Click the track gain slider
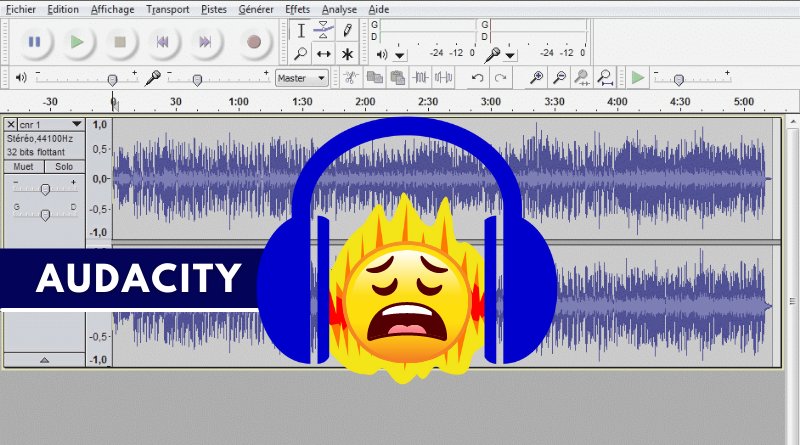Image resolution: width=800 pixels, height=445 pixels. point(45,189)
